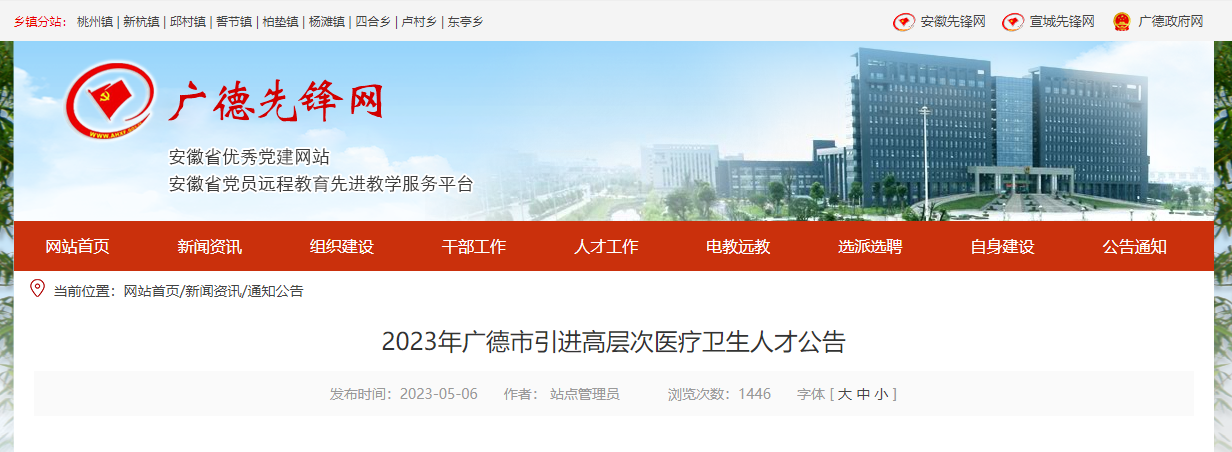Click 通知公告 in the breadcrumb path

pos(276,291)
